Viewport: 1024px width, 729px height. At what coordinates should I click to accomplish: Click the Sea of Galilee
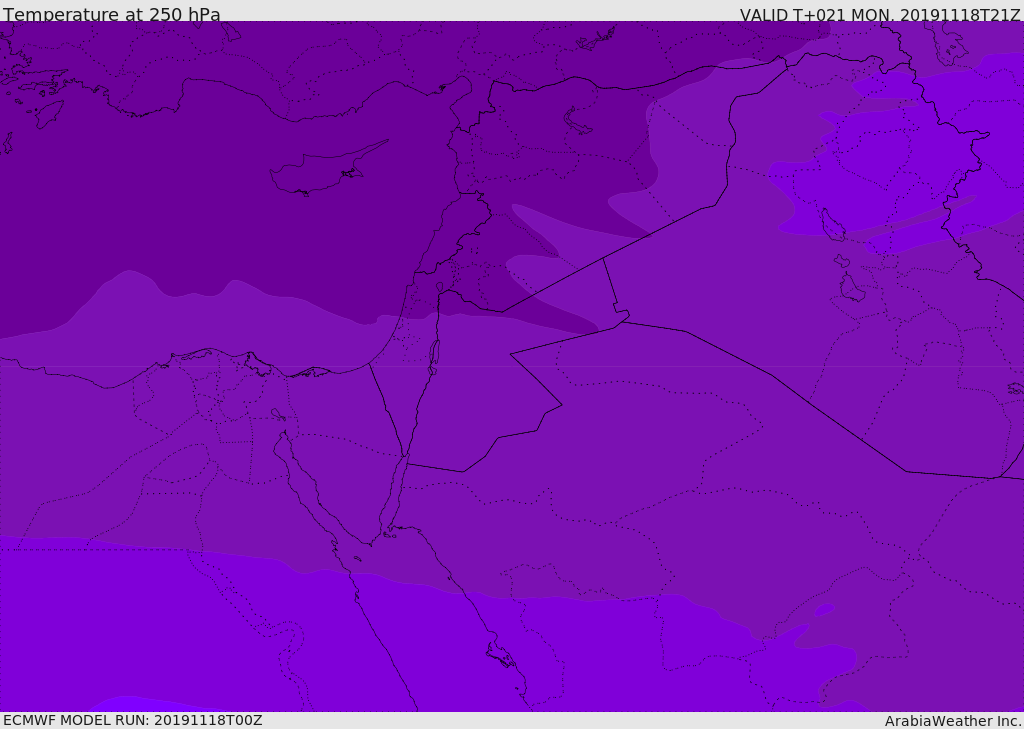coord(439,287)
